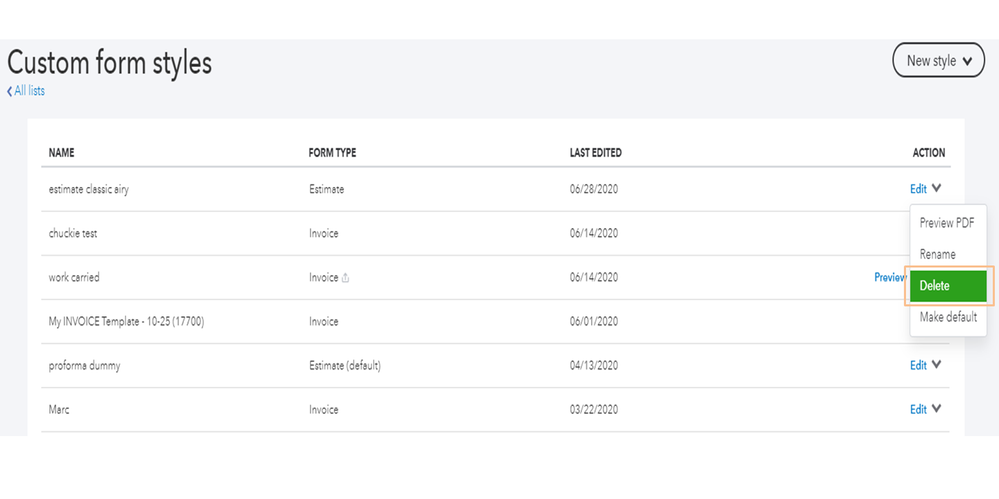Open the New style dropdown button

tap(937, 61)
